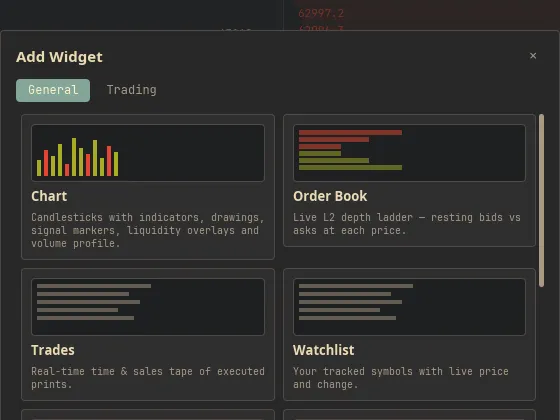Click the Watchlist widget title
560x420 pixels.
pyautogui.click(x=324, y=350)
